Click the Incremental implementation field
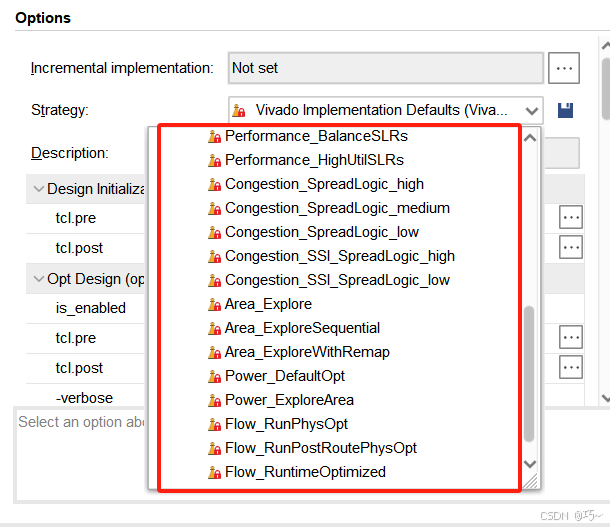 386,68
